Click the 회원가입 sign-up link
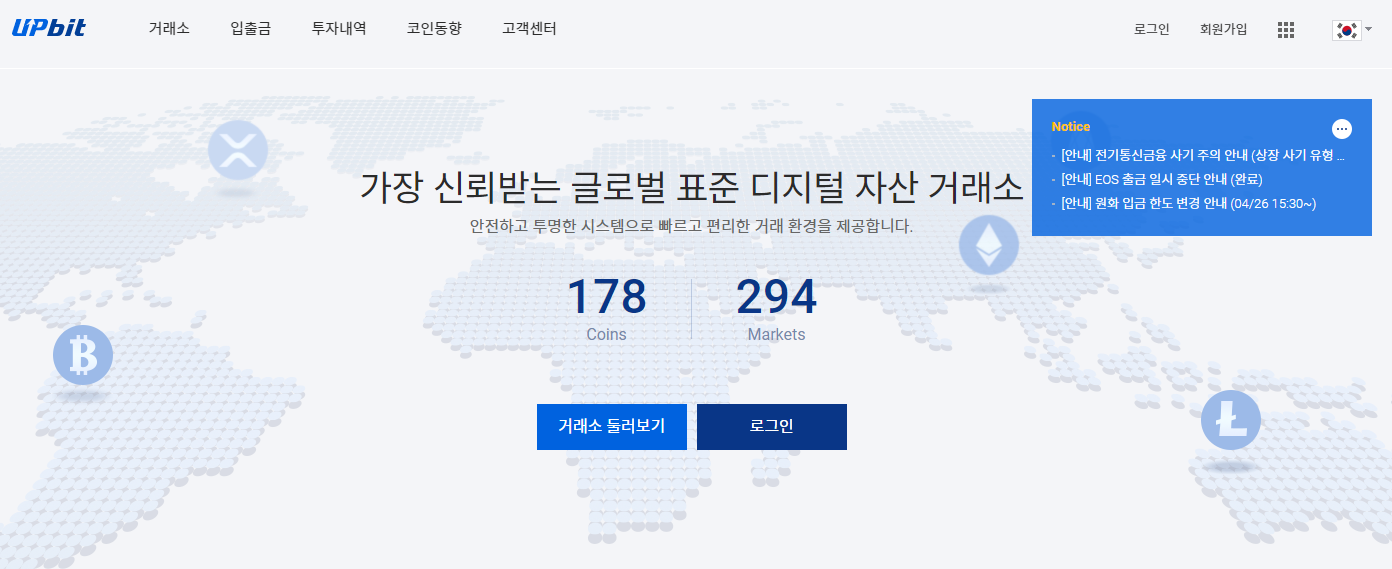1392x569 pixels. click(x=1224, y=30)
